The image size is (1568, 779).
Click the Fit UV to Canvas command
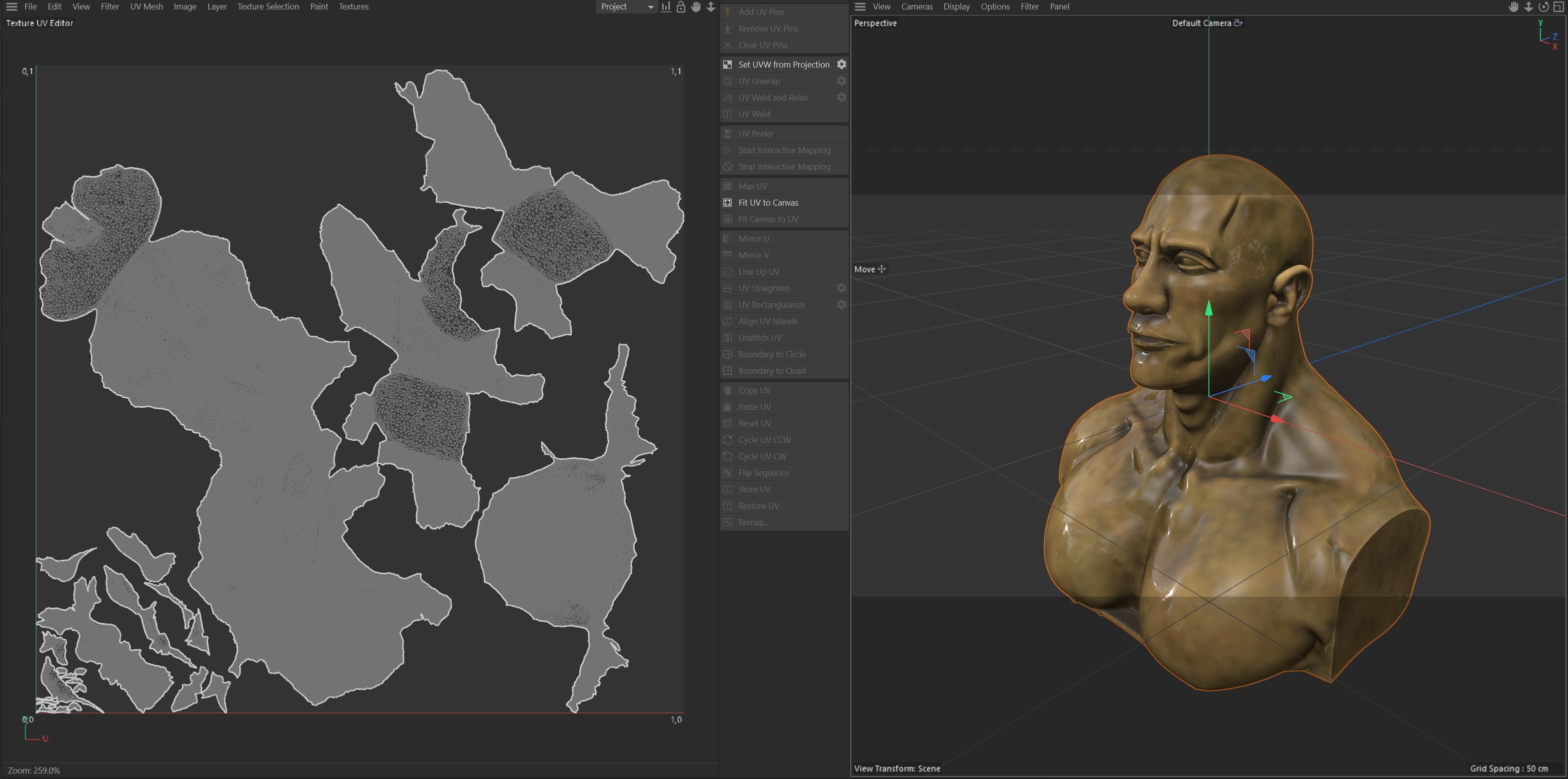[x=768, y=203]
